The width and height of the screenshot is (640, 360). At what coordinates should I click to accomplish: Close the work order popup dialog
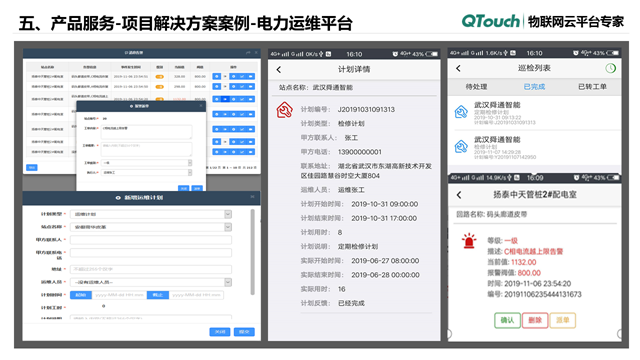click(x=201, y=106)
